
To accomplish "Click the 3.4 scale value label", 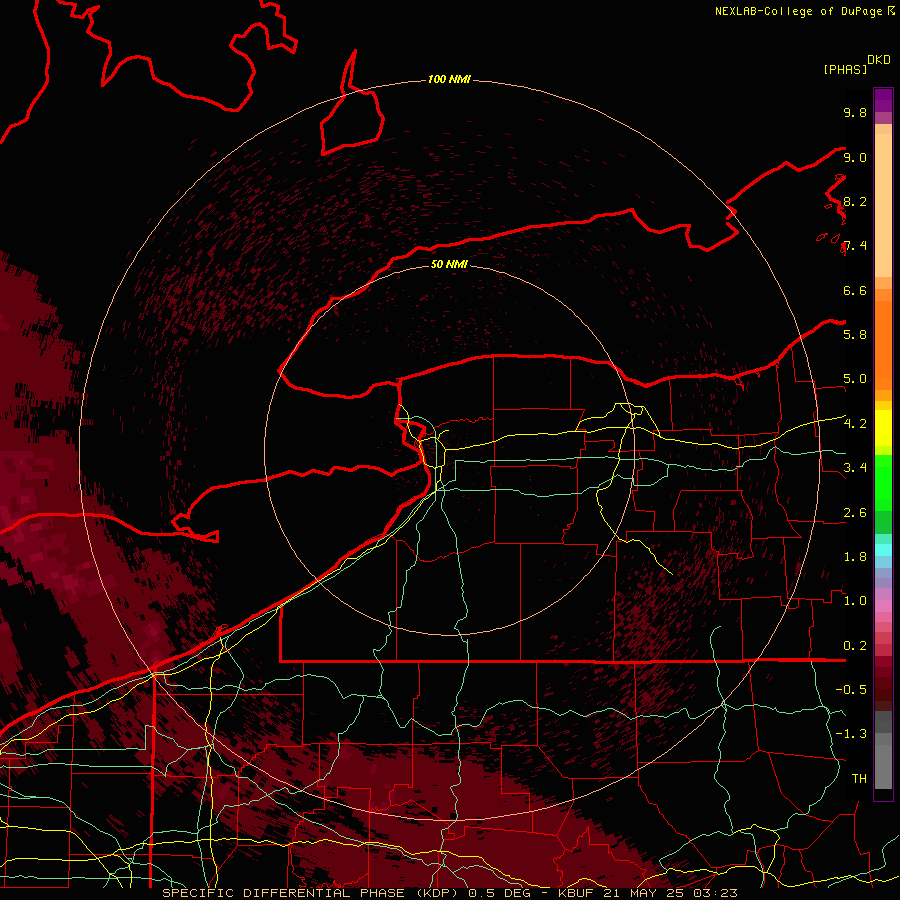I will coord(855,468).
